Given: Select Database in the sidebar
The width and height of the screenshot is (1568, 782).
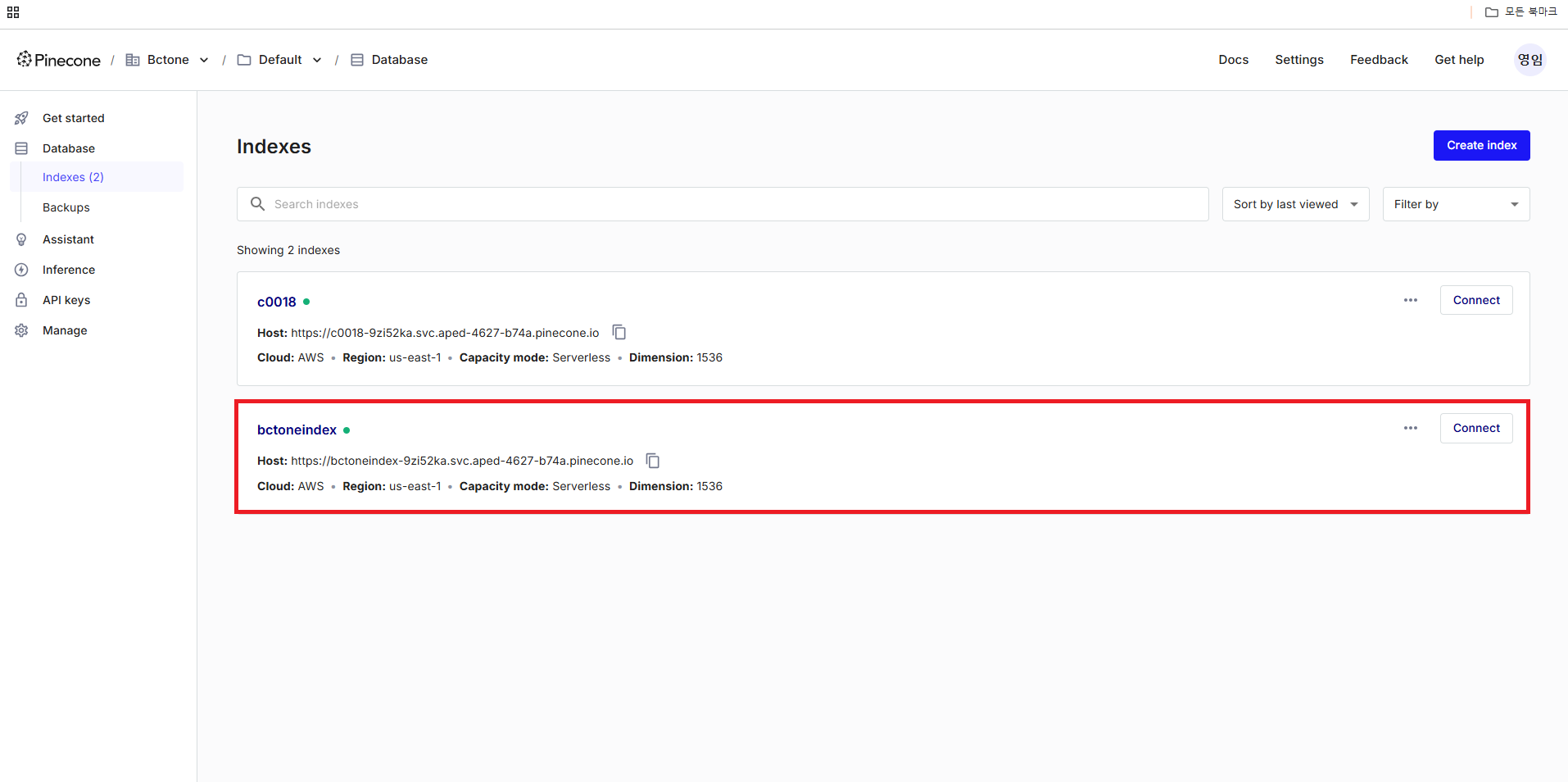Looking at the screenshot, I should (x=69, y=148).
